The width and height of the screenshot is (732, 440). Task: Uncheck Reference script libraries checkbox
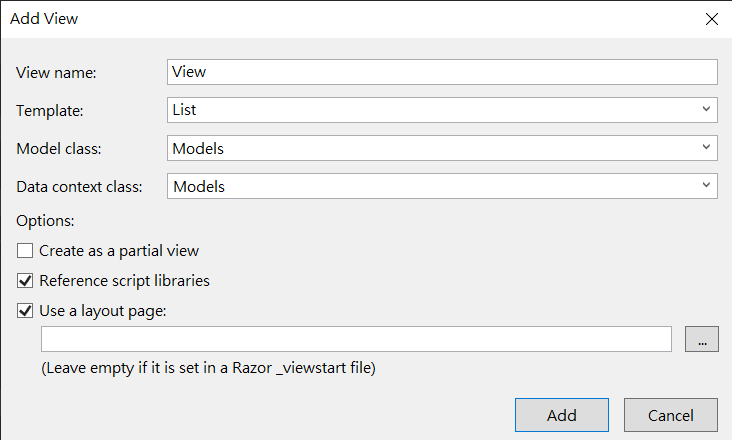(x=25, y=281)
